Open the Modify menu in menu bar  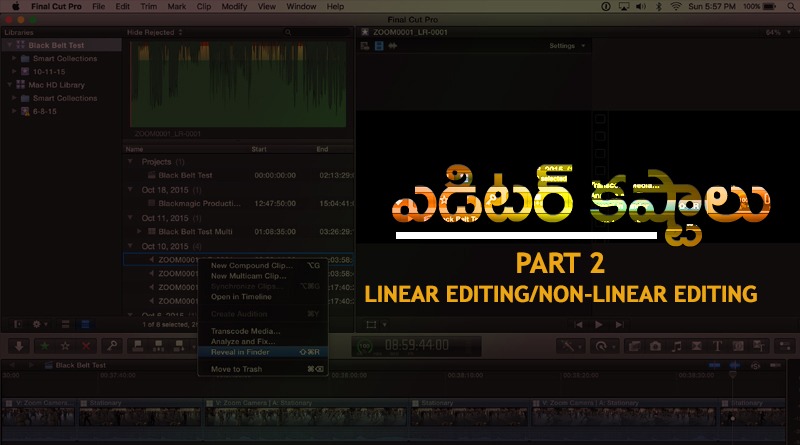pos(233,6)
